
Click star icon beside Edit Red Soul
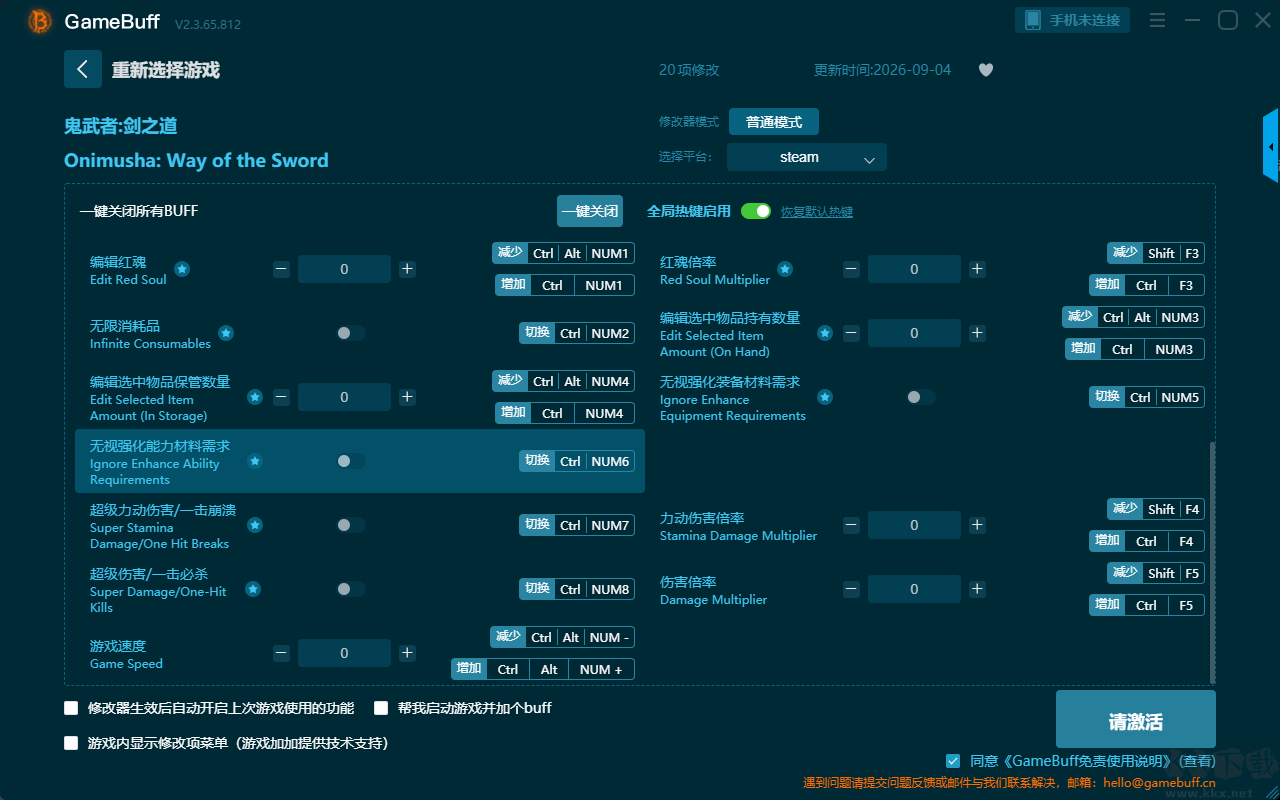pyautogui.click(x=182, y=269)
